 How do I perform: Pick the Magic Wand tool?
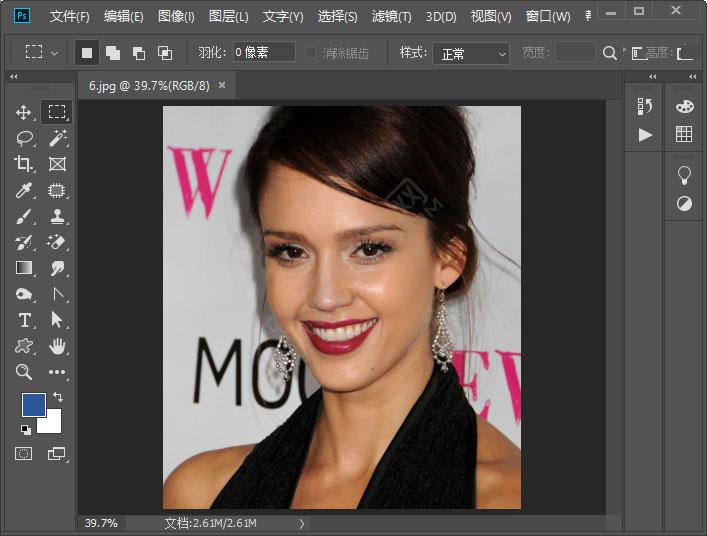(x=57, y=138)
